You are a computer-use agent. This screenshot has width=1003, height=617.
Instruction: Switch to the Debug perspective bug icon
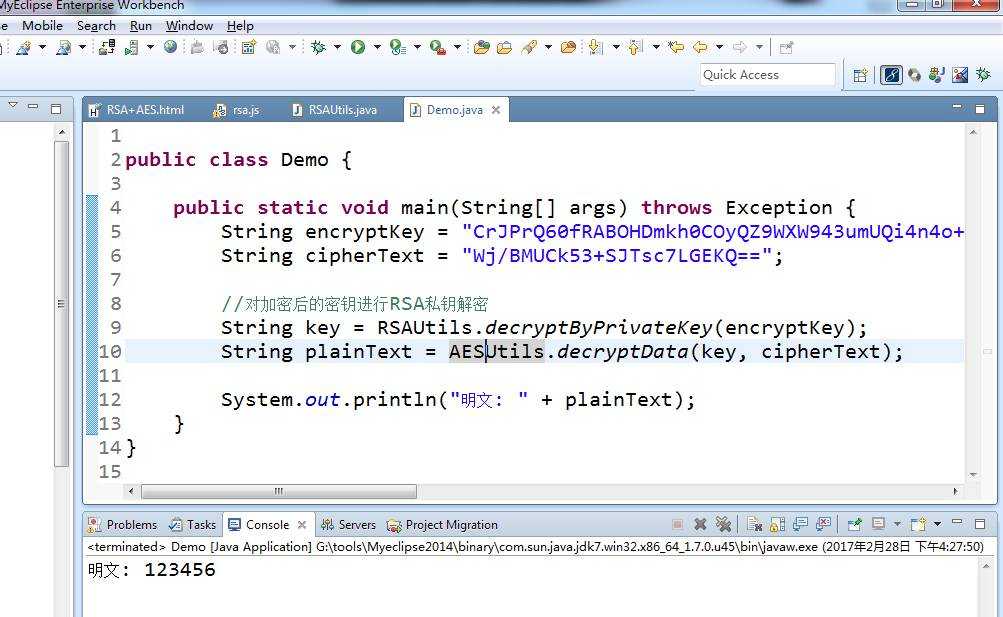(983, 75)
